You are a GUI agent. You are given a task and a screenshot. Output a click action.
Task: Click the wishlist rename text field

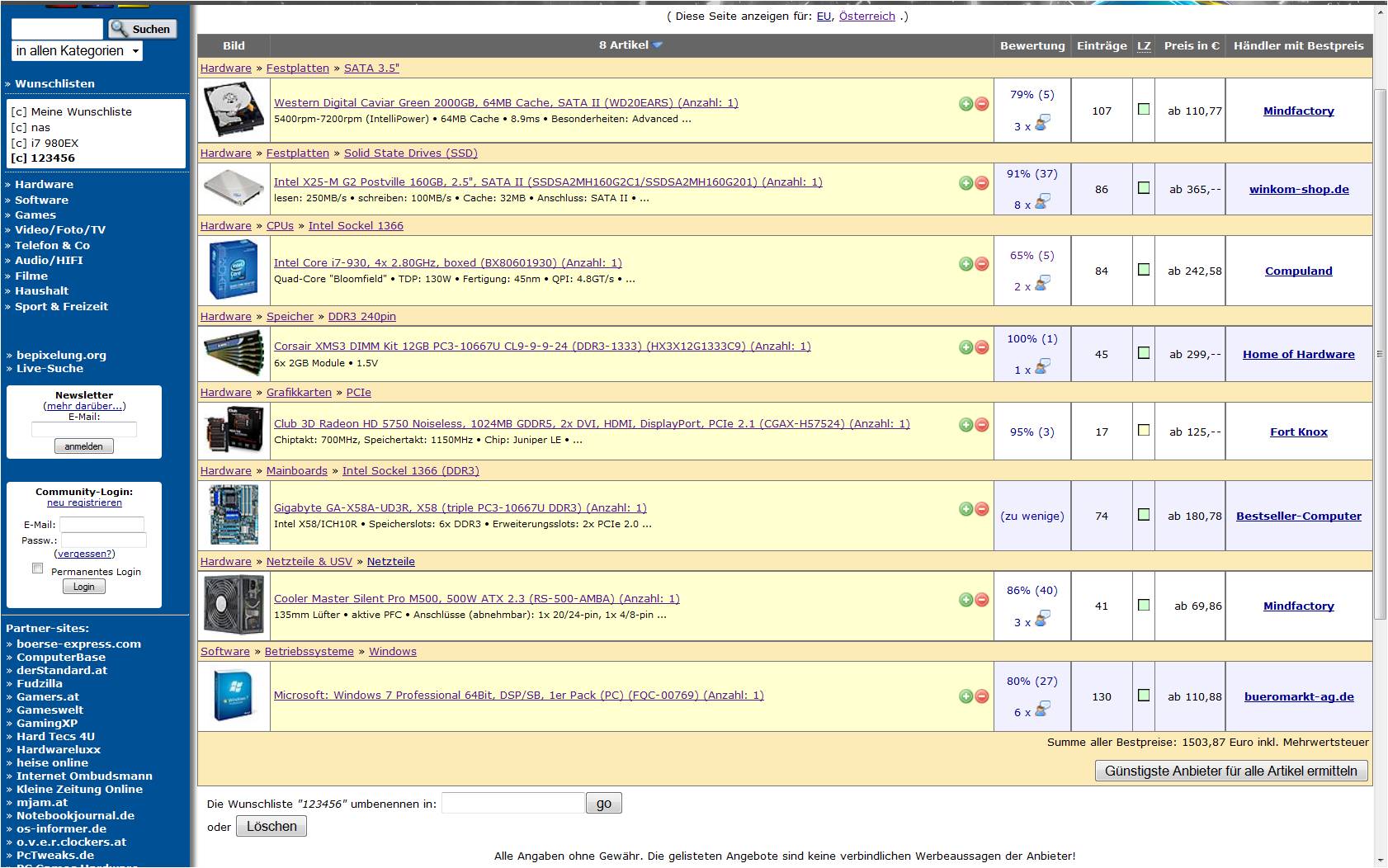[512, 804]
